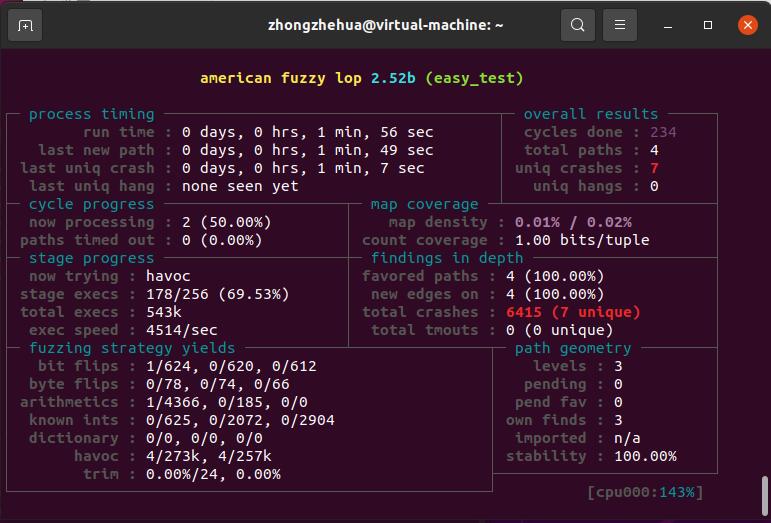
Task: Maximize the terminal window
Action: [708, 25]
